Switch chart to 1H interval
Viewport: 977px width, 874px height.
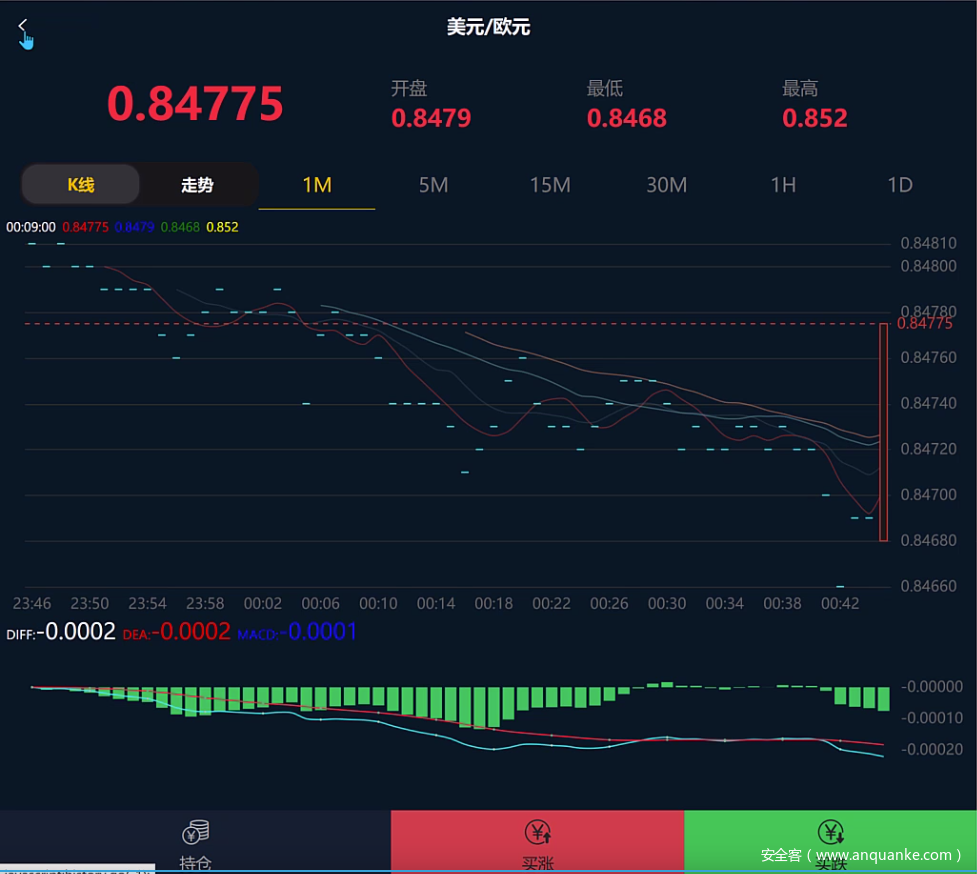coord(783,185)
